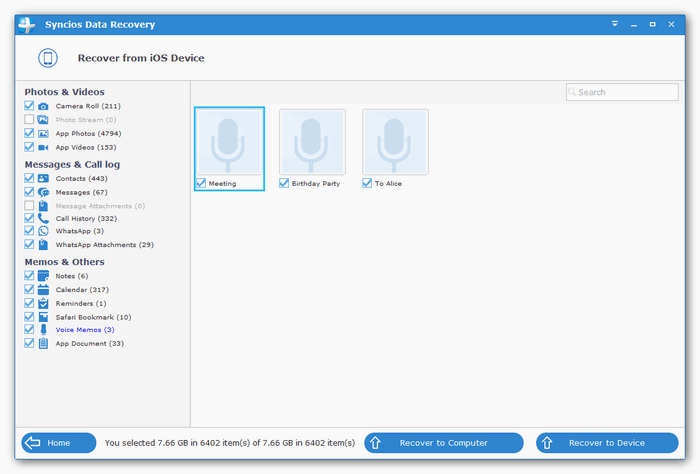Viewport: 700px width, 474px height.
Task: Click the WhatsApp logo icon
Action: click(x=44, y=231)
